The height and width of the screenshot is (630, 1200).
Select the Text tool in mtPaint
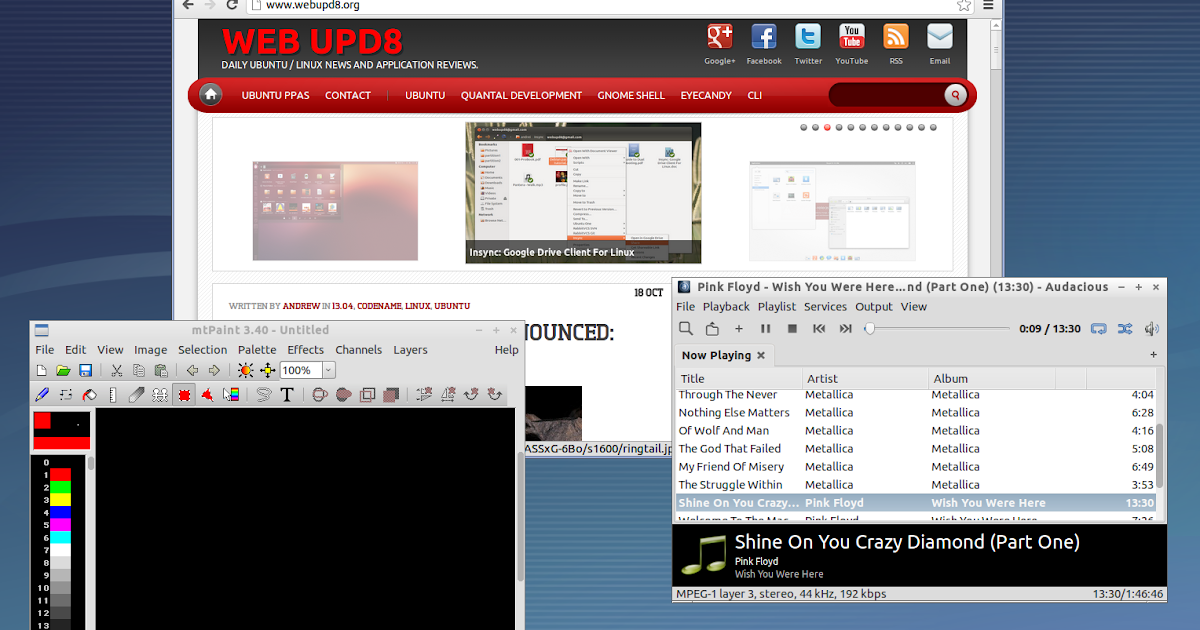point(287,393)
